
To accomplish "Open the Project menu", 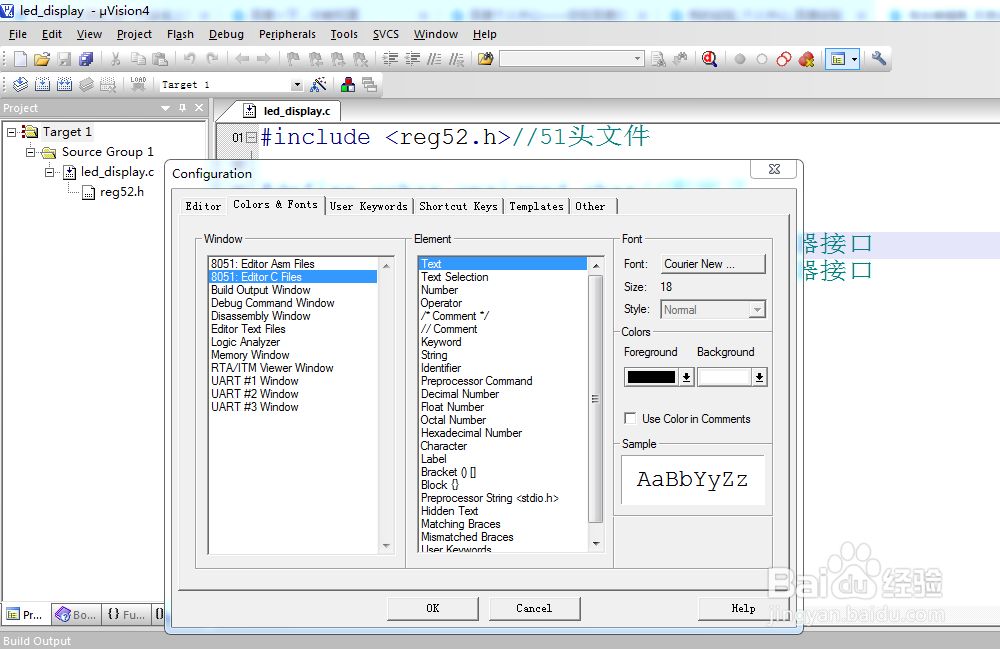I will [x=134, y=34].
